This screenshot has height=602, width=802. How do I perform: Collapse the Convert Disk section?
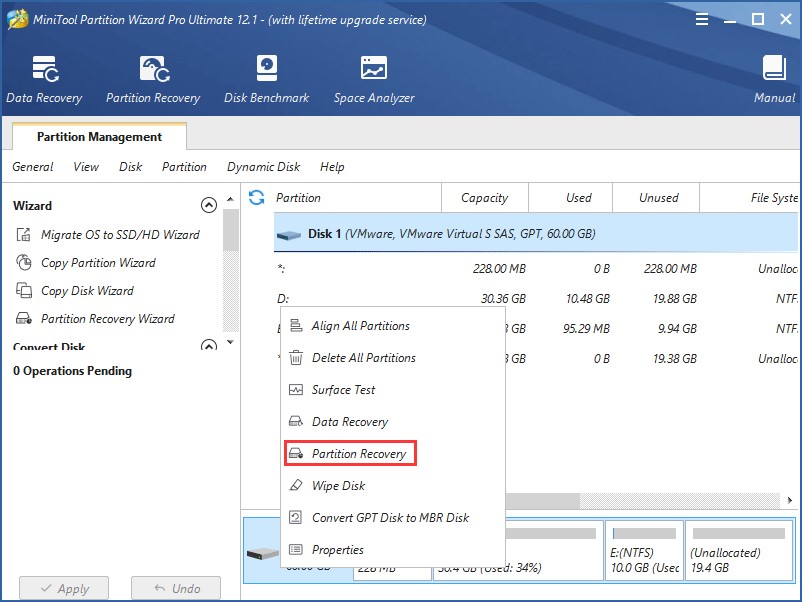point(209,346)
